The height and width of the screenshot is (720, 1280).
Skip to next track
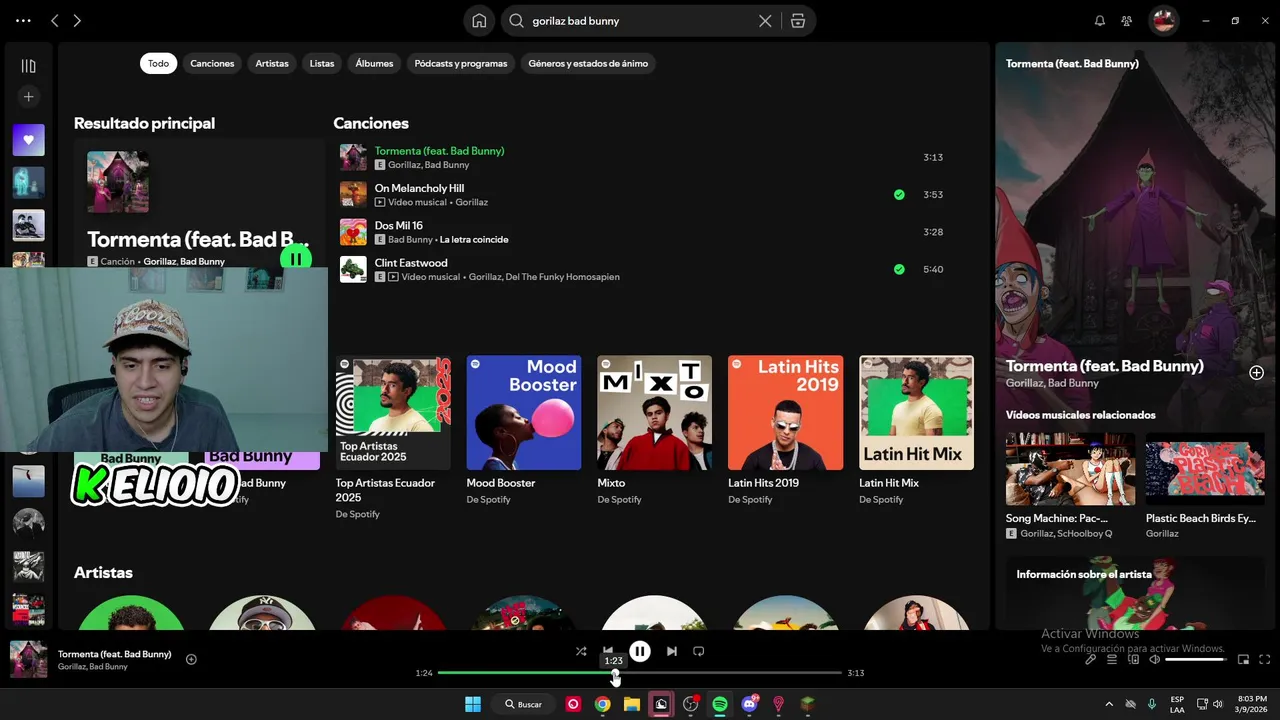tap(672, 651)
